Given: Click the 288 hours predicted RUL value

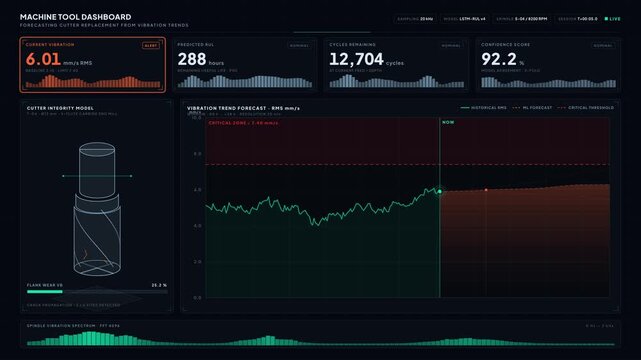Looking at the screenshot, I should [192, 60].
